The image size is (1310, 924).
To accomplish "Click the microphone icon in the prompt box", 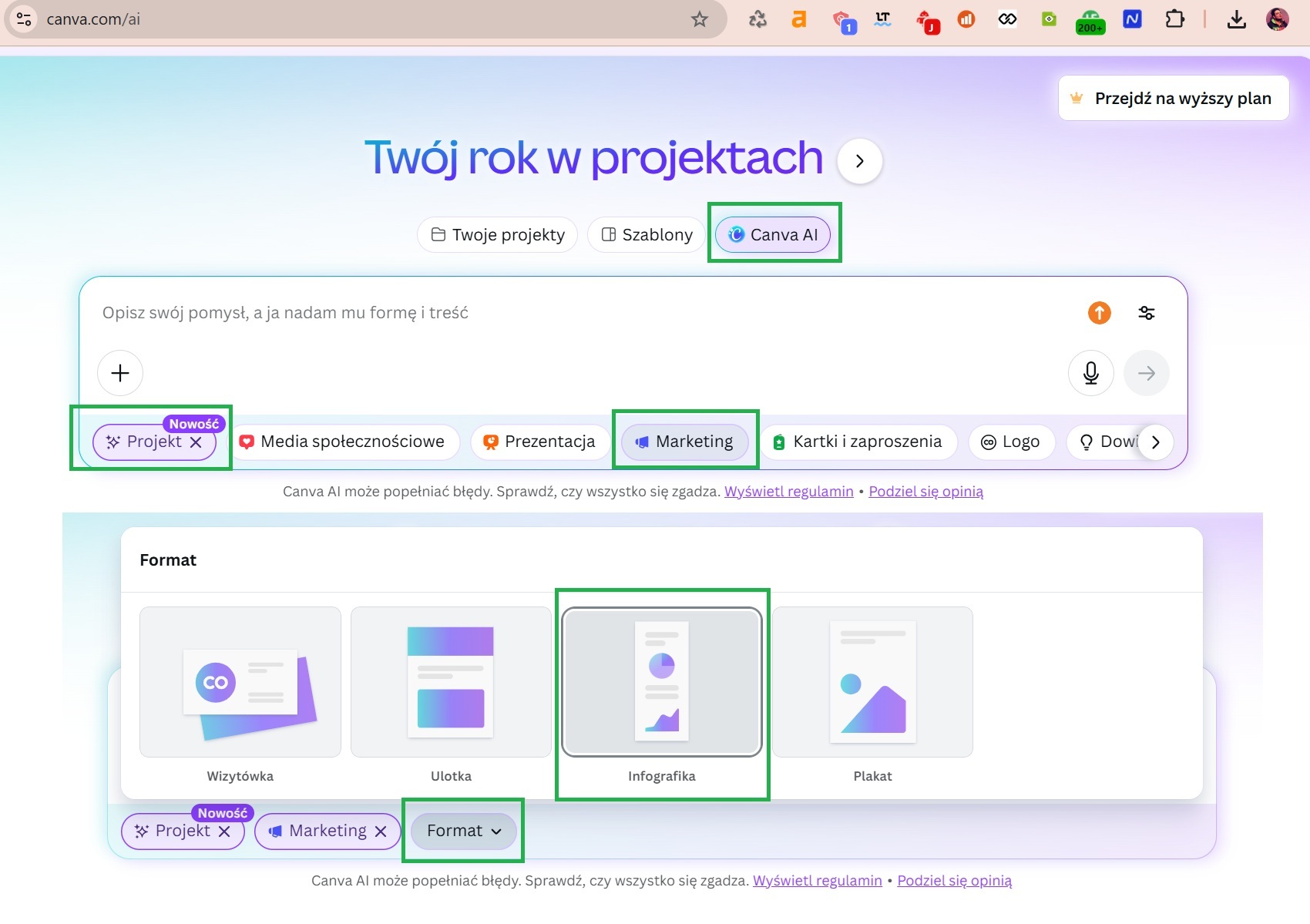I will (x=1090, y=373).
